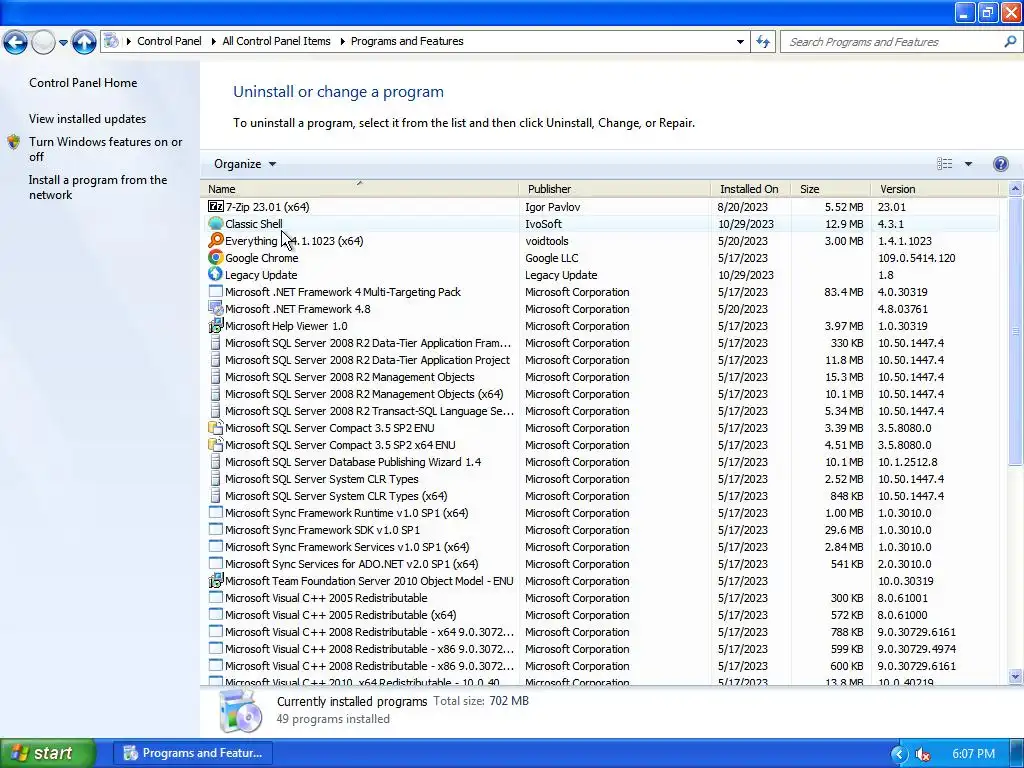Click the 7-Zip program icon
The image size is (1024, 768).
pyautogui.click(x=216, y=206)
